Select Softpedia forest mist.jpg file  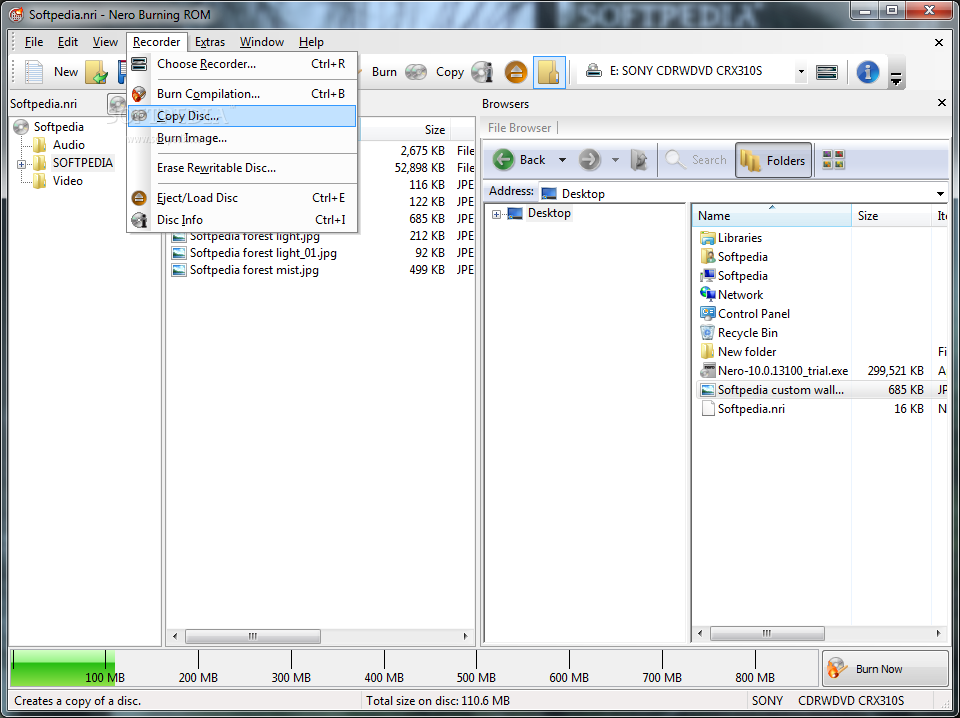pos(245,269)
